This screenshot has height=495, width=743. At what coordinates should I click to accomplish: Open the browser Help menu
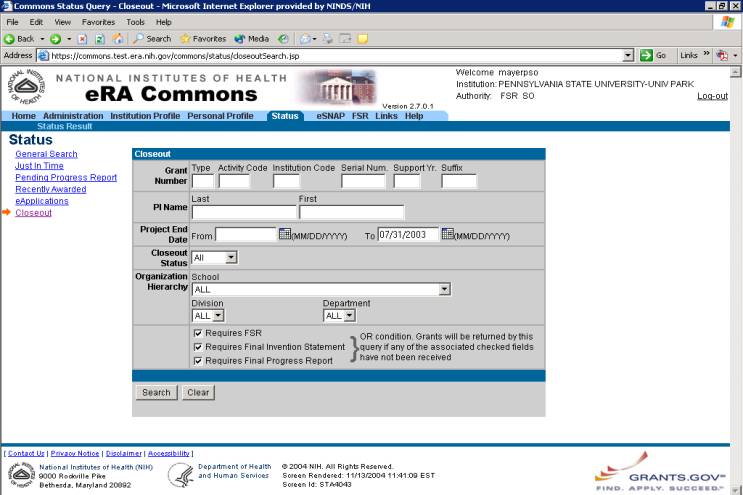pyautogui.click(x=163, y=22)
